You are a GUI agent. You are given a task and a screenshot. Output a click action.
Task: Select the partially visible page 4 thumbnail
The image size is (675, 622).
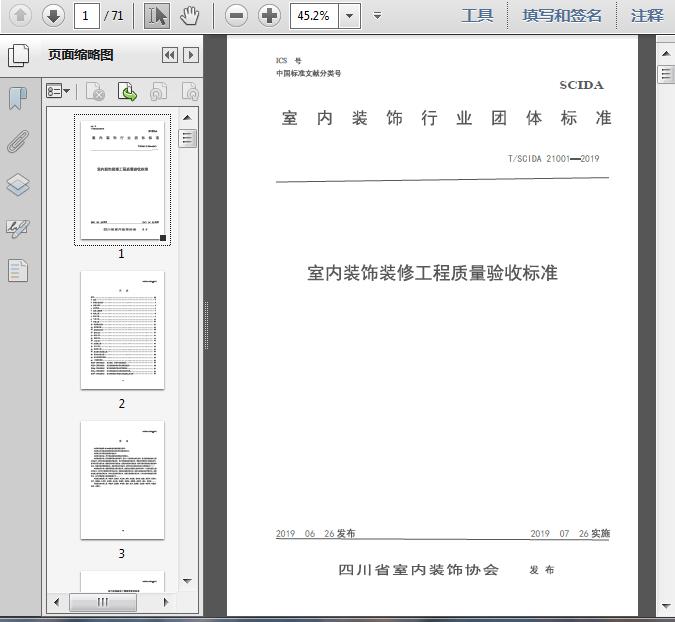click(x=122, y=582)
